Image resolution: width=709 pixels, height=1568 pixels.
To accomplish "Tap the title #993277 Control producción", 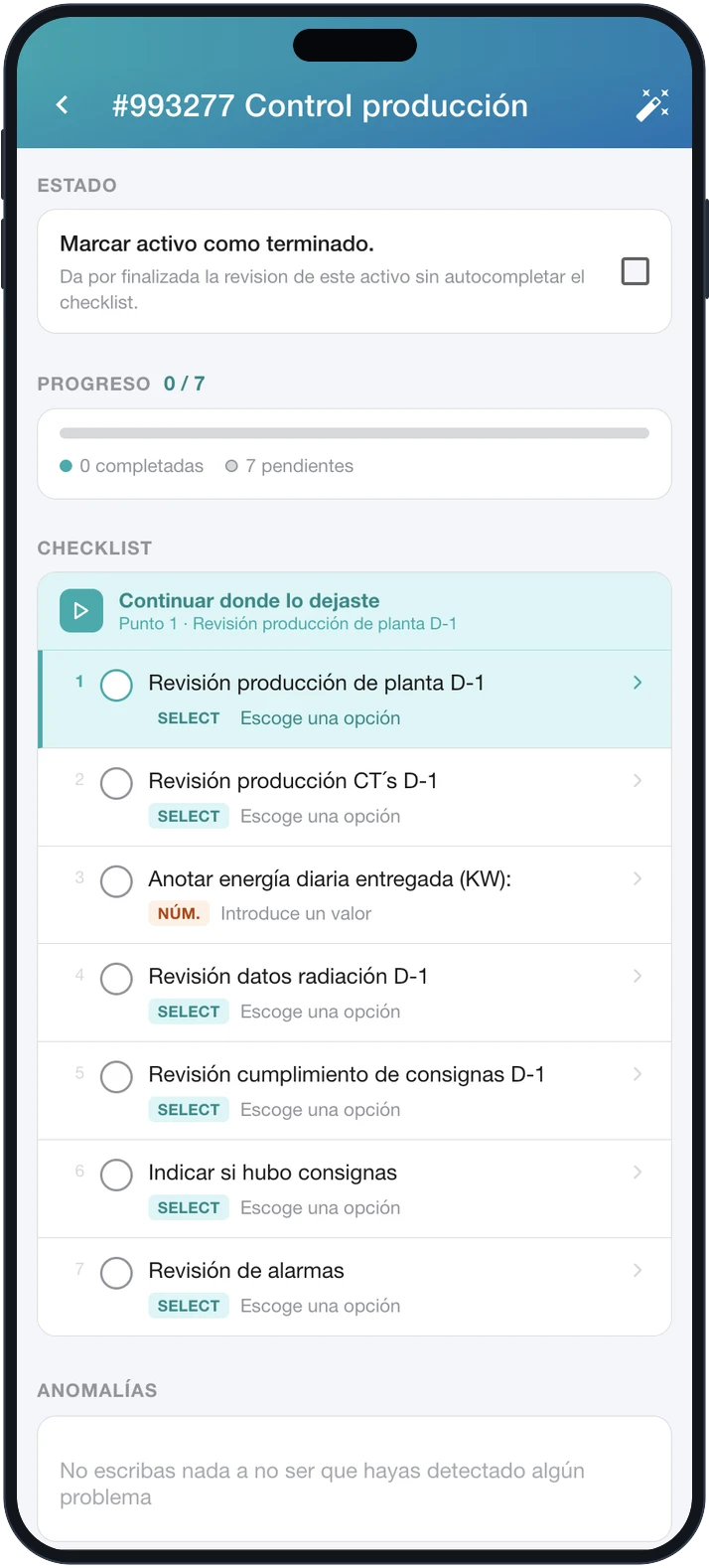I will point(320,105).
